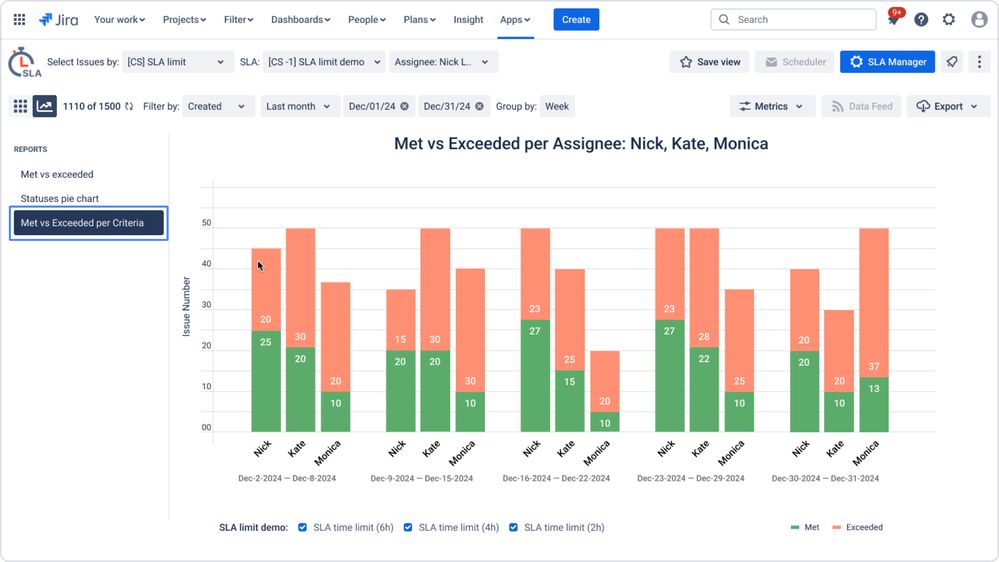Open the three-dot more options menu

click(979, 62)
